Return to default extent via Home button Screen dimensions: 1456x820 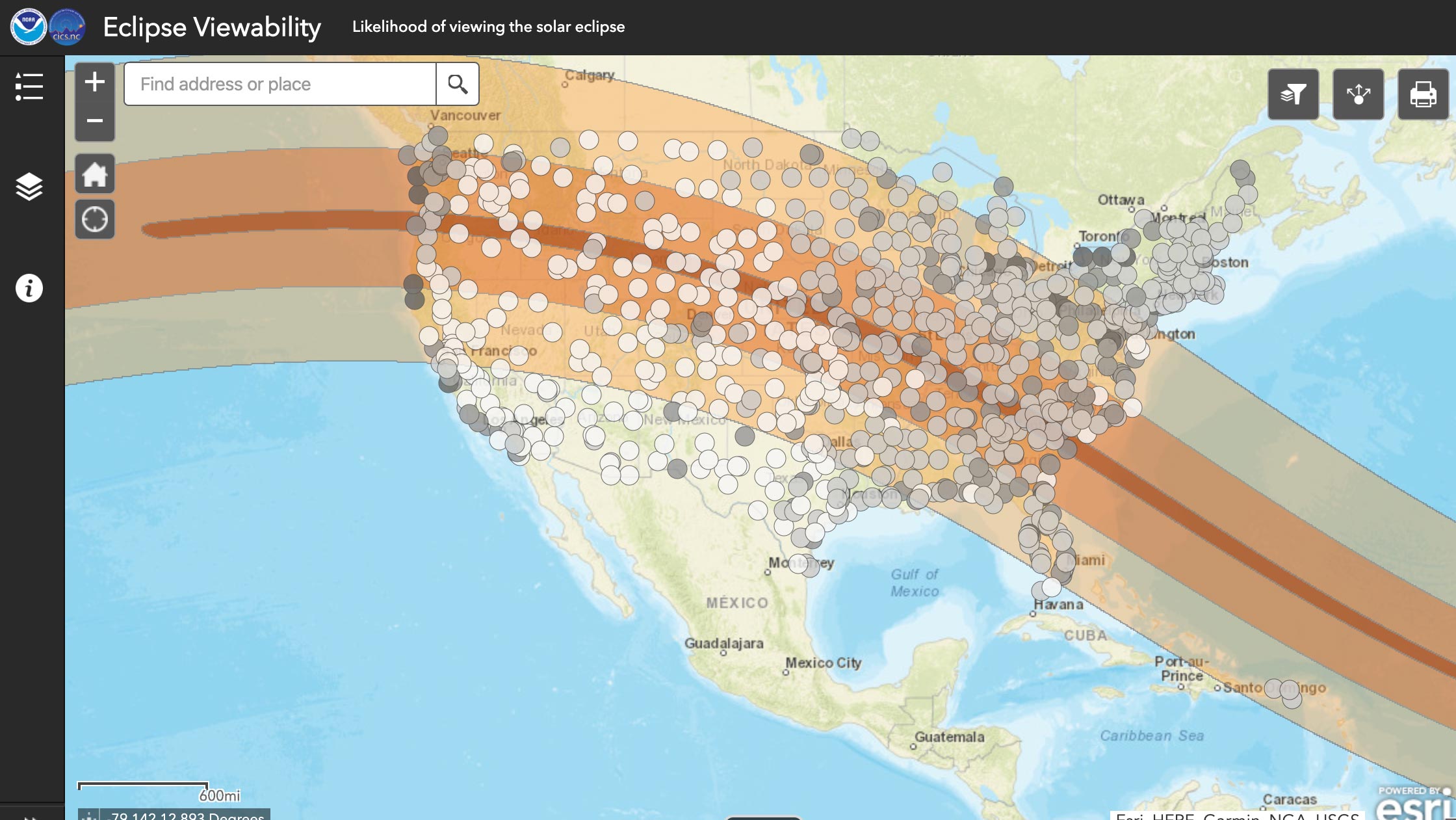tap(95, 174)
